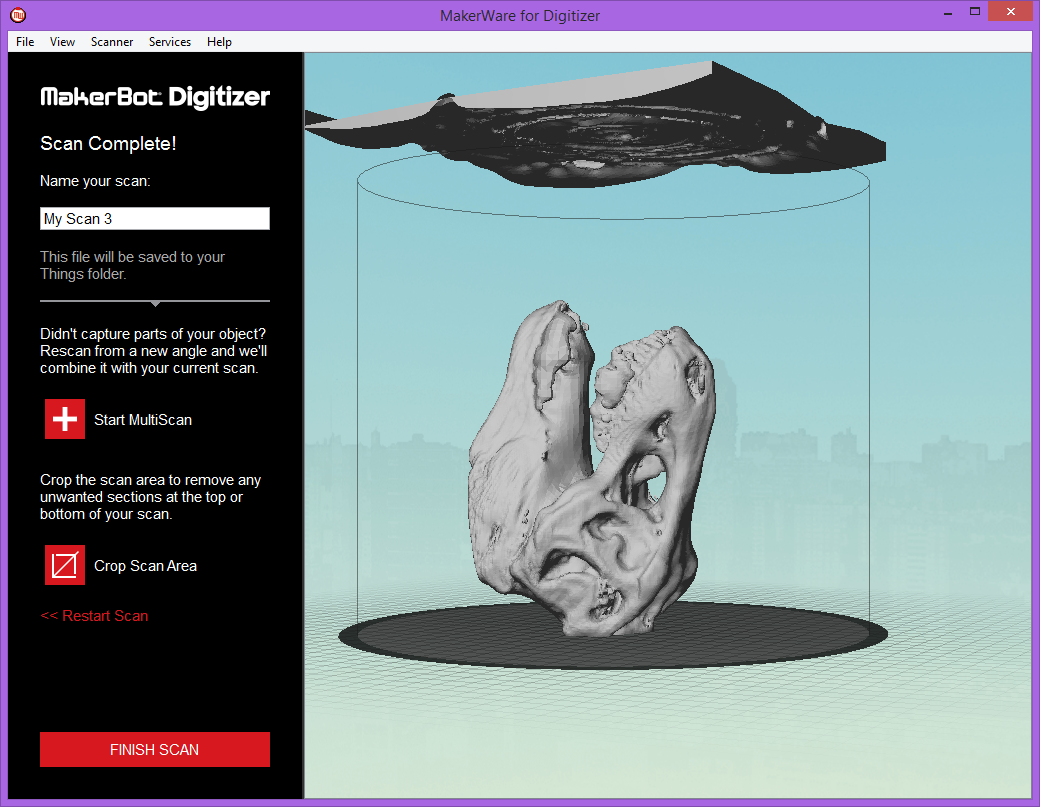The image size is (1040, 807).
Task: Click the Crop Scan Area icon
Action: tap(65, 565)
